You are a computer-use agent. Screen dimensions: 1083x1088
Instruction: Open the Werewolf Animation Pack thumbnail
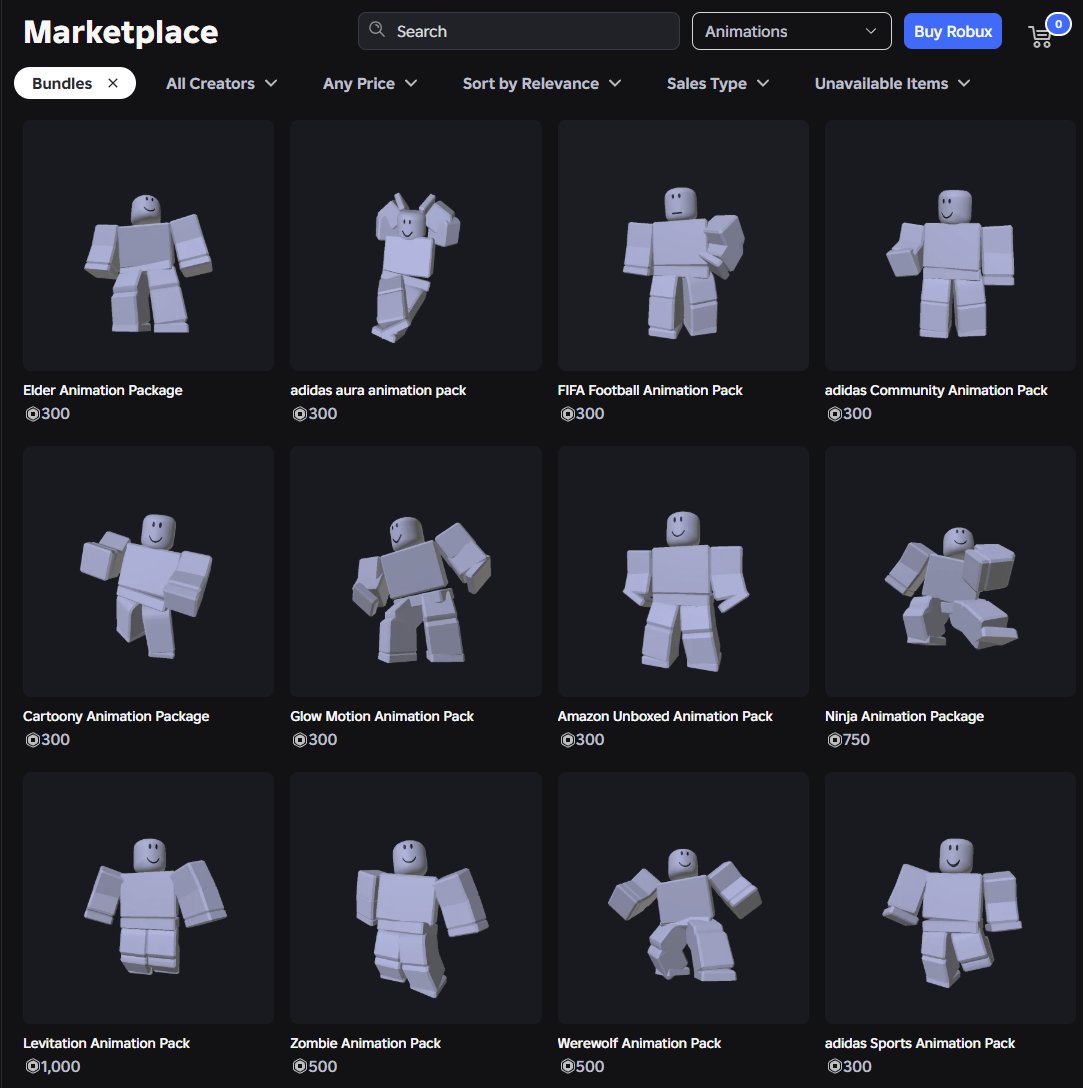(x=683, y=898)
